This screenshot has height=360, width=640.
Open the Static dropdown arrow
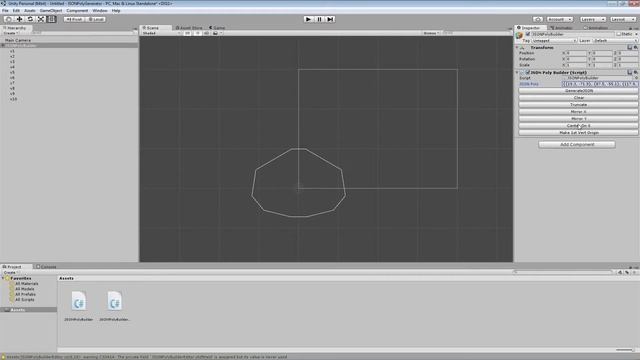(636, 34)
